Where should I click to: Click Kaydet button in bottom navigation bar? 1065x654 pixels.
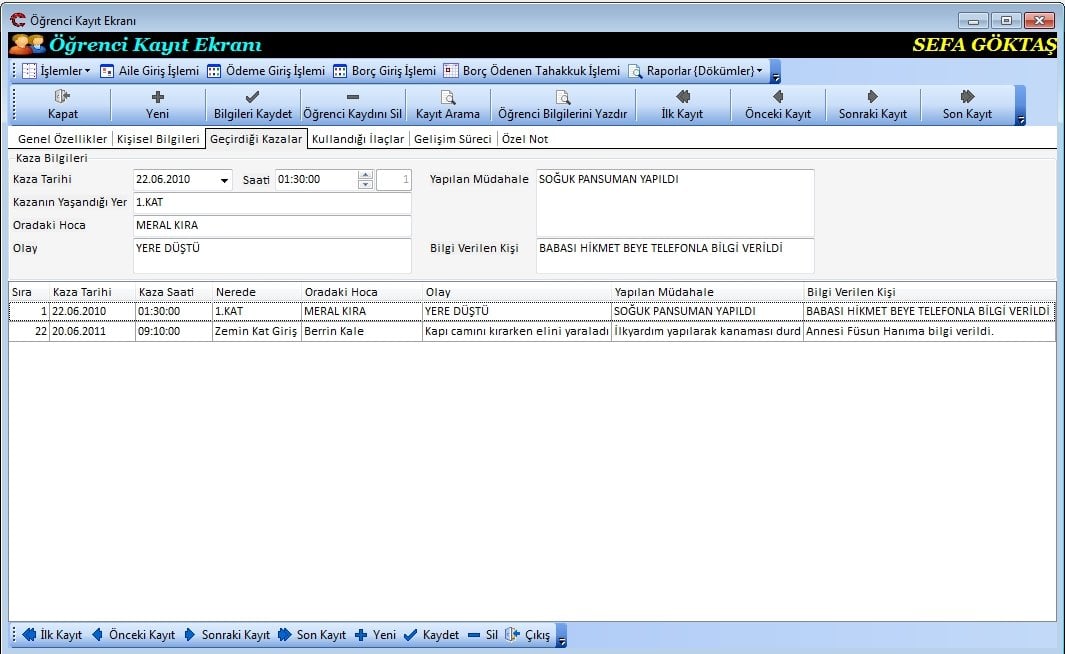point(431,635)
